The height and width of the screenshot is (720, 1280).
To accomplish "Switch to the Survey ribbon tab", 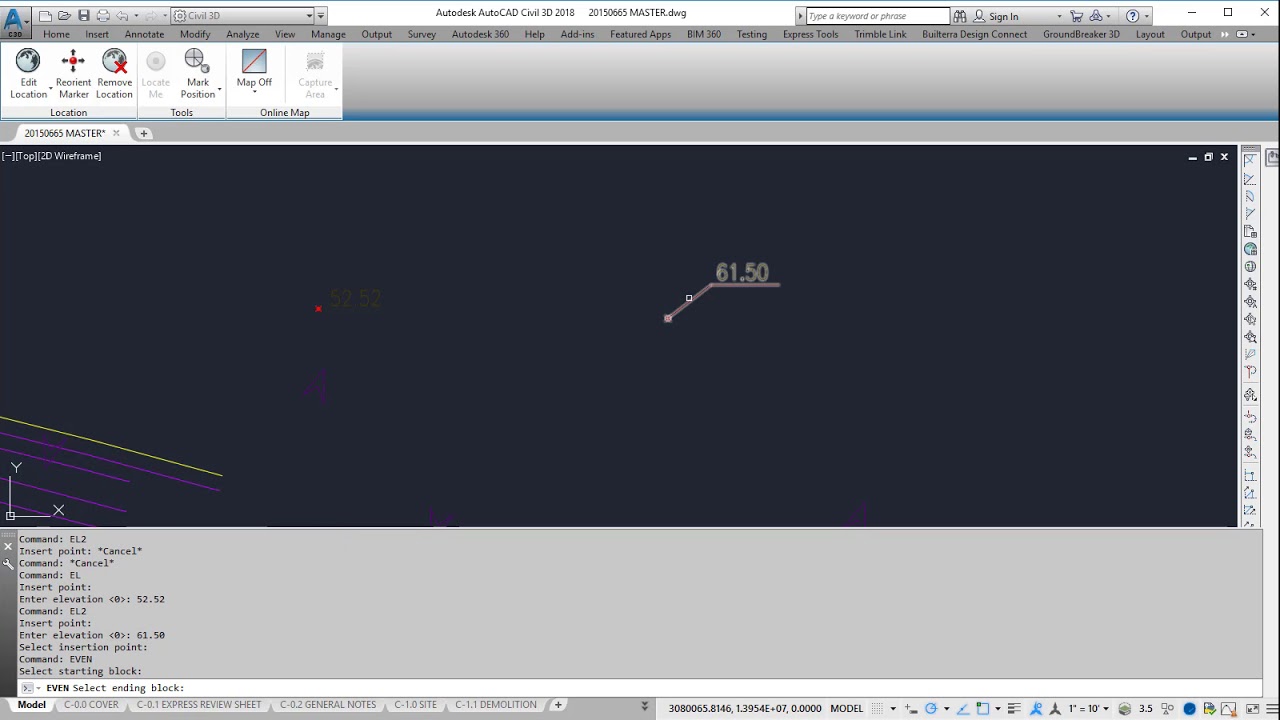I will tap(421, 34).
